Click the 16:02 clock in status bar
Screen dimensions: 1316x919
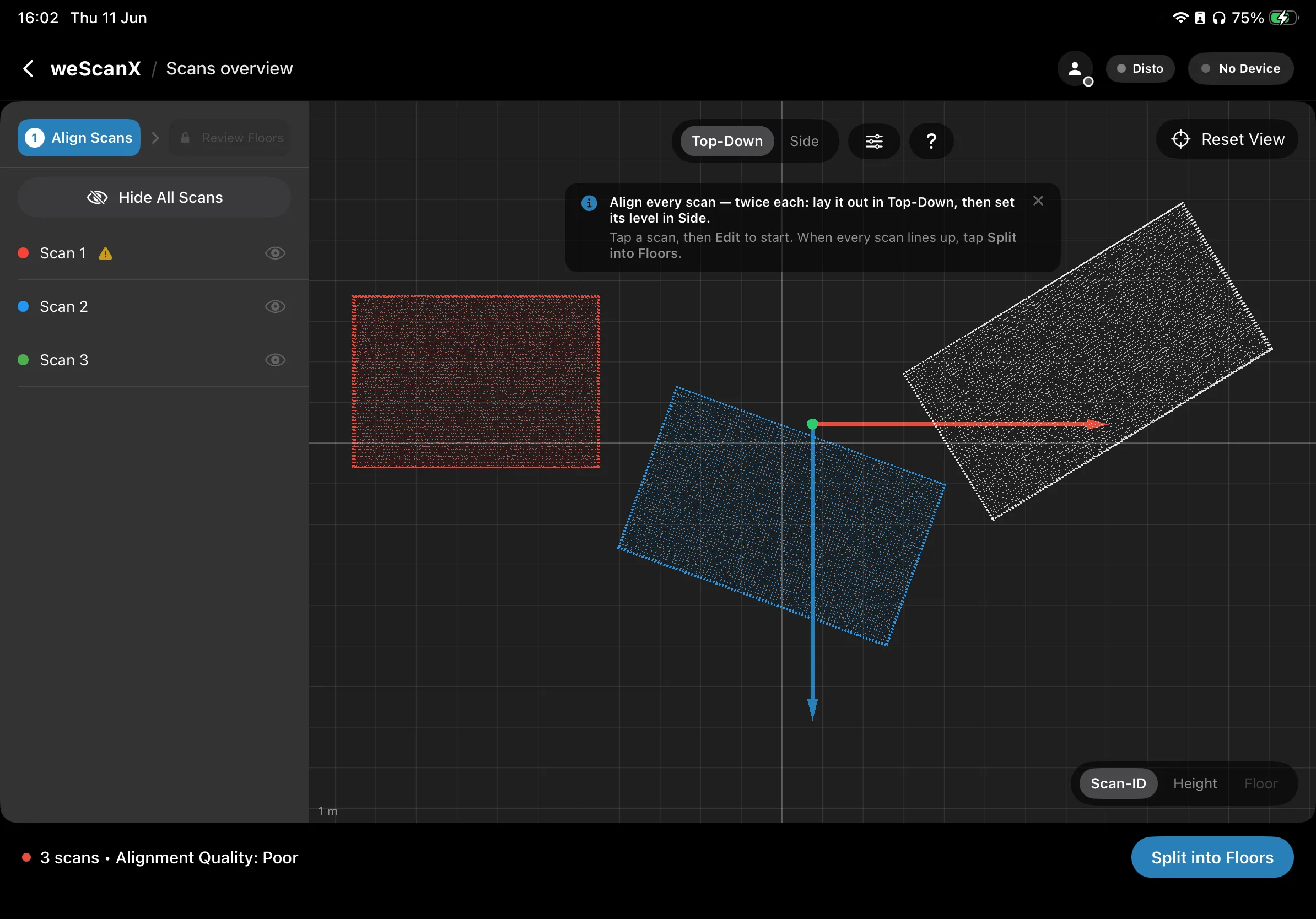tap(39, 18)
